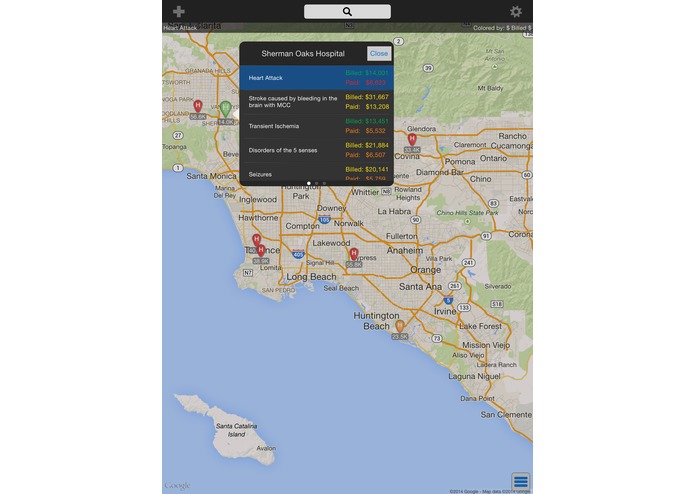Select Stroke caused by bleeding row
The height and width of the screenshot is (494, 695).
[x=316, y=102]
